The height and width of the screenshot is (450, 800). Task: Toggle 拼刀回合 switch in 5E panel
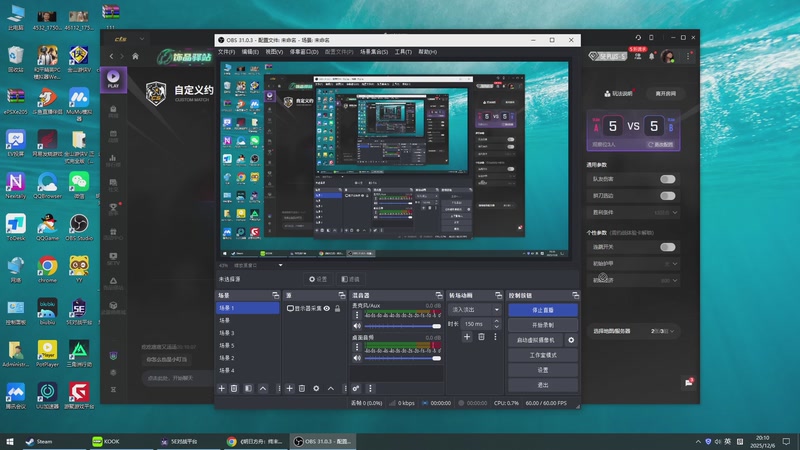click(667, 196)
